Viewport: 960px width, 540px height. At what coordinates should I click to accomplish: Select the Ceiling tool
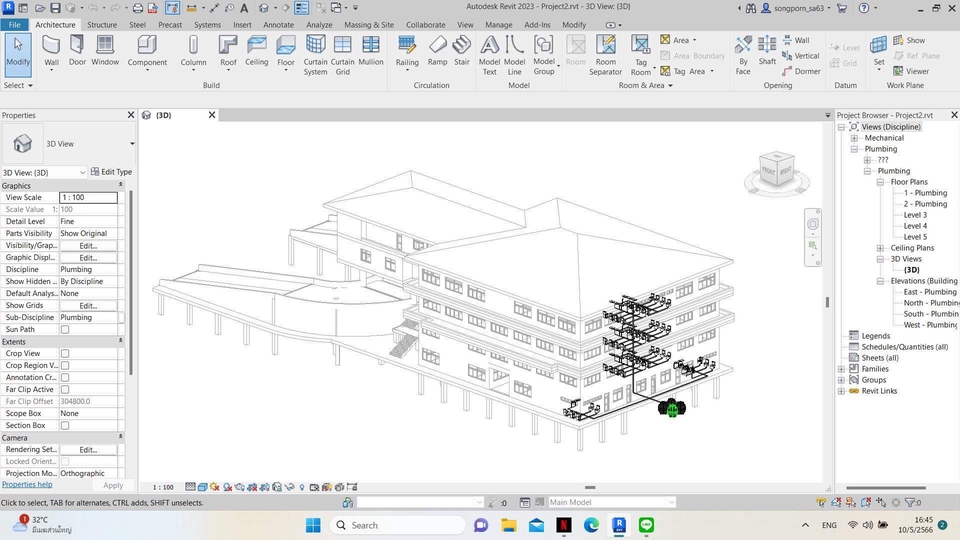(257, 50)
